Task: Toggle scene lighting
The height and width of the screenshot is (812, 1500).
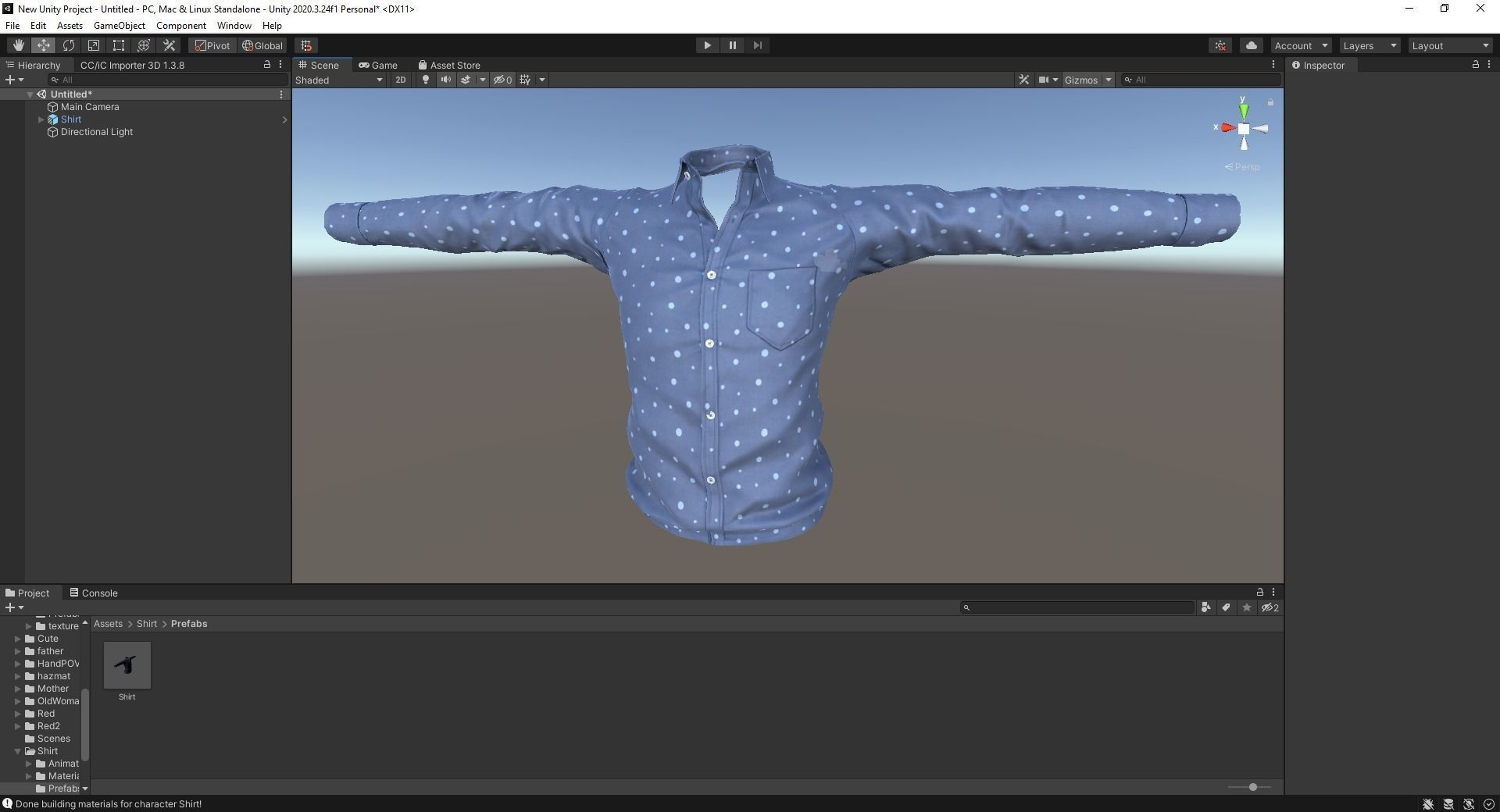Action: coord(425,80)
